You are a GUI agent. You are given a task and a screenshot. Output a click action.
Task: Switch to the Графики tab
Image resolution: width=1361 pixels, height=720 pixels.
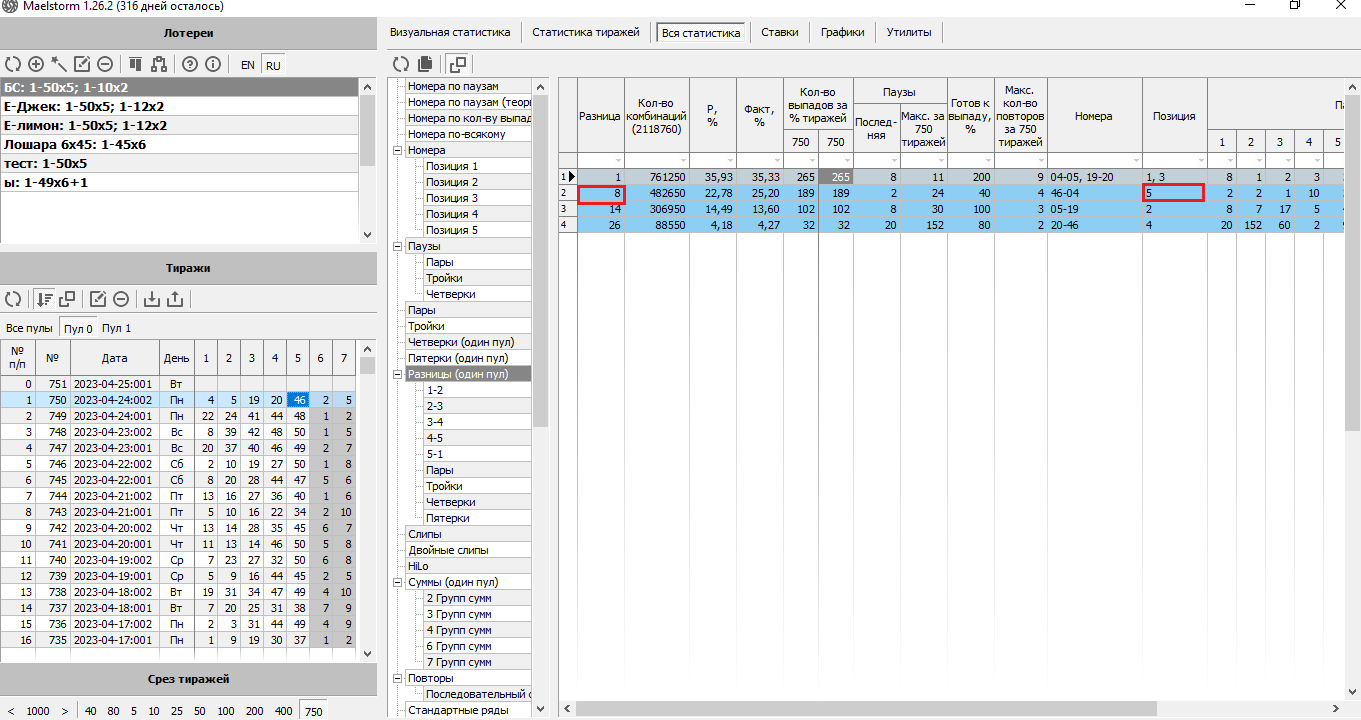(842, 32)
